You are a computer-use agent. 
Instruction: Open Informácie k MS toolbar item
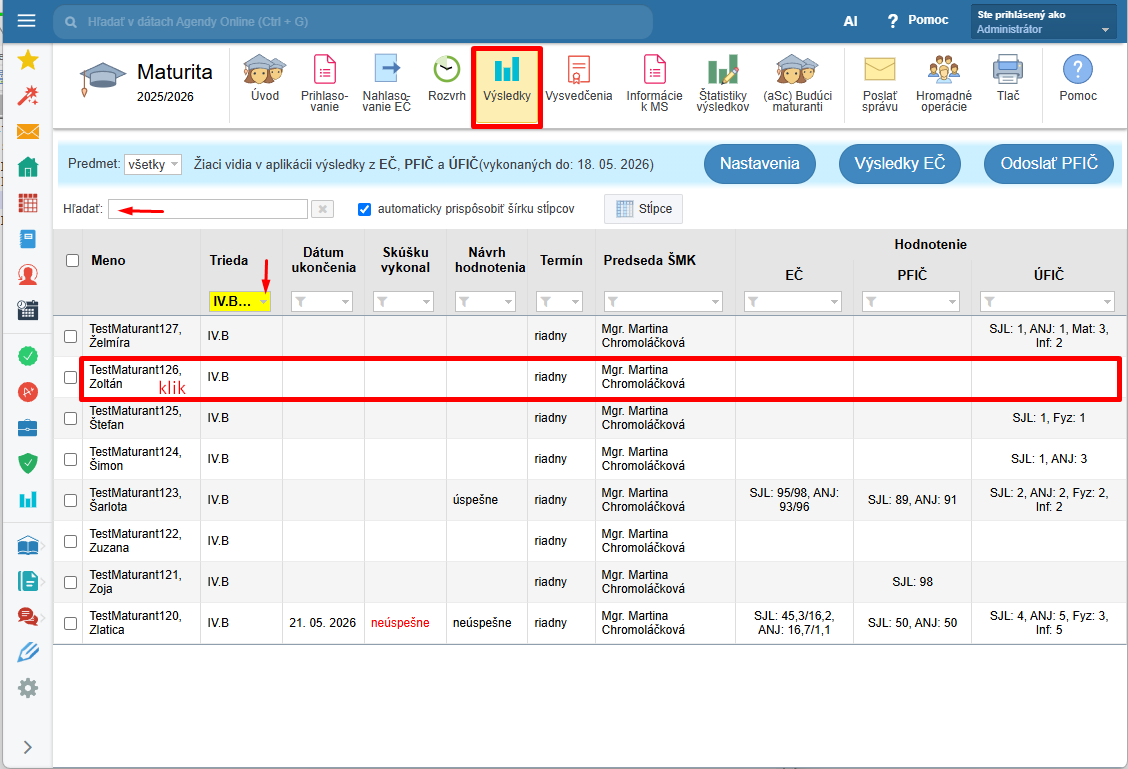point(655,83)
